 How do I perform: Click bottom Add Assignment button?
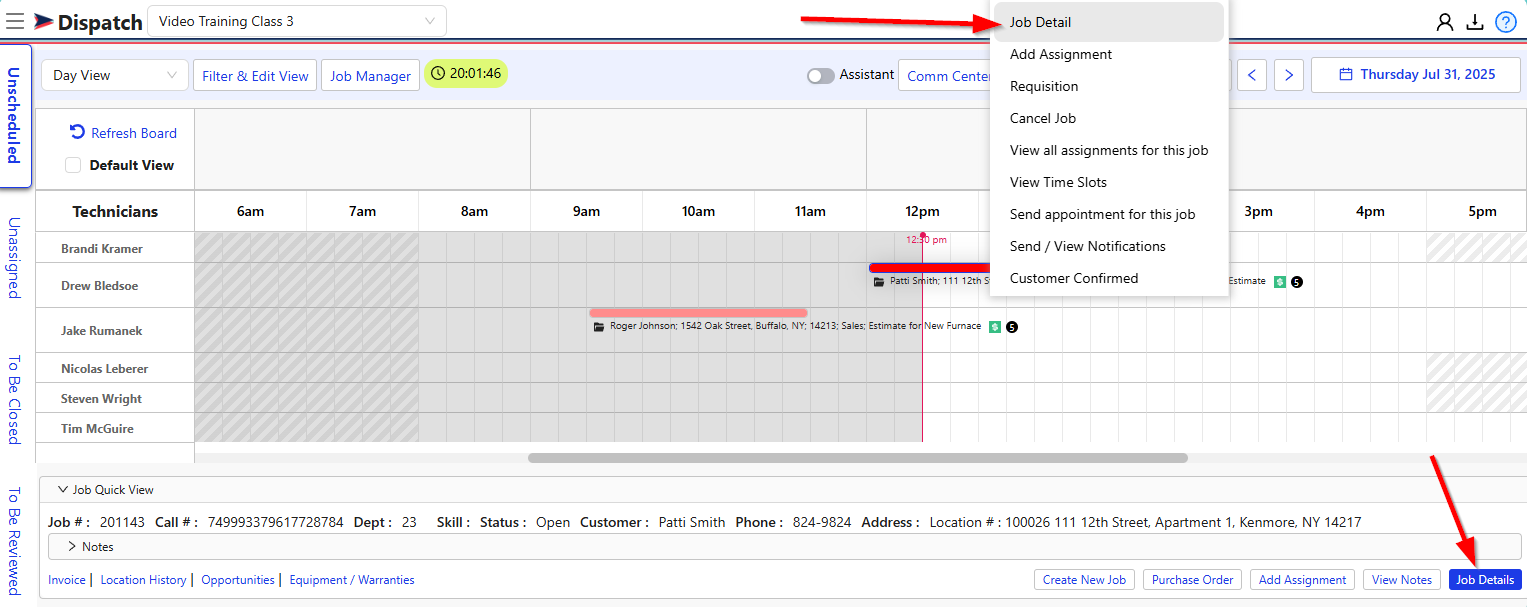1302,579
